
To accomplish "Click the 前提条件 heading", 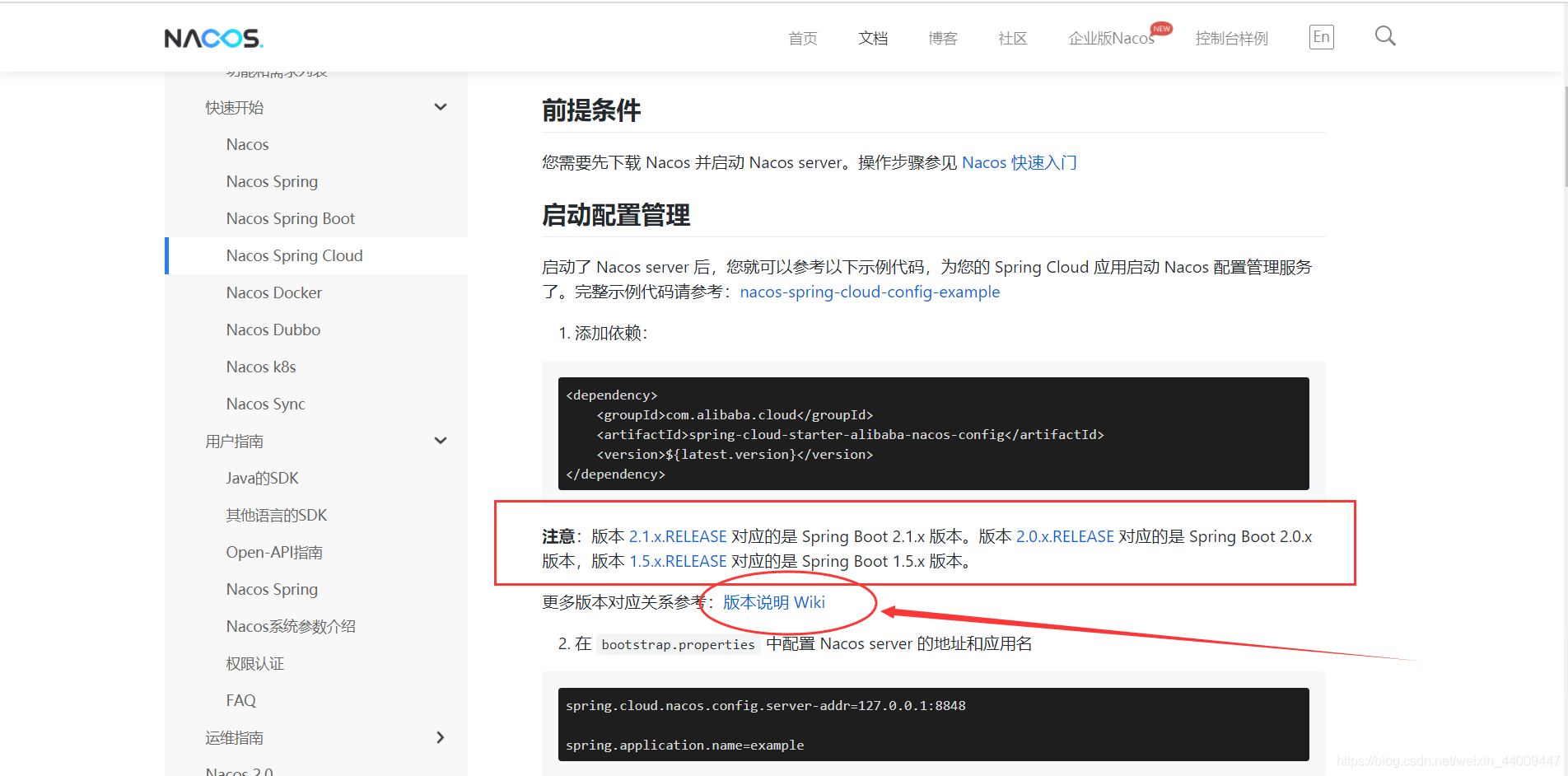I will (590, 110).
